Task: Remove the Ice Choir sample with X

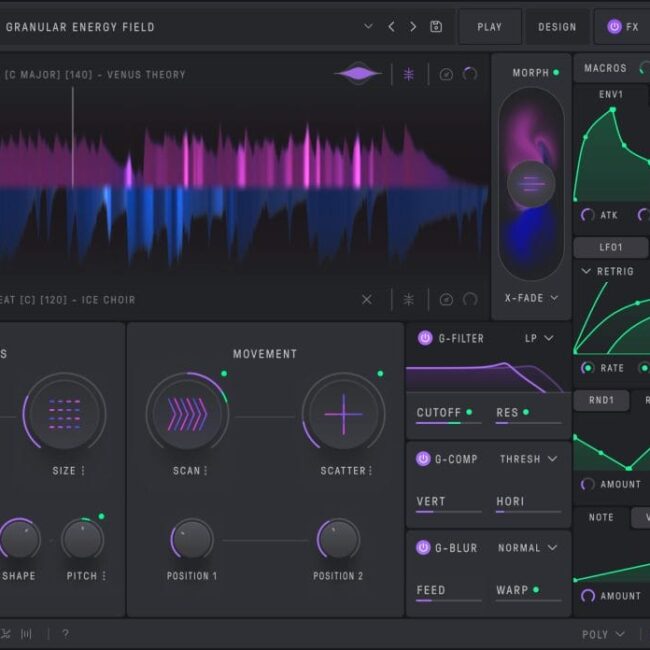Action: 367,299
